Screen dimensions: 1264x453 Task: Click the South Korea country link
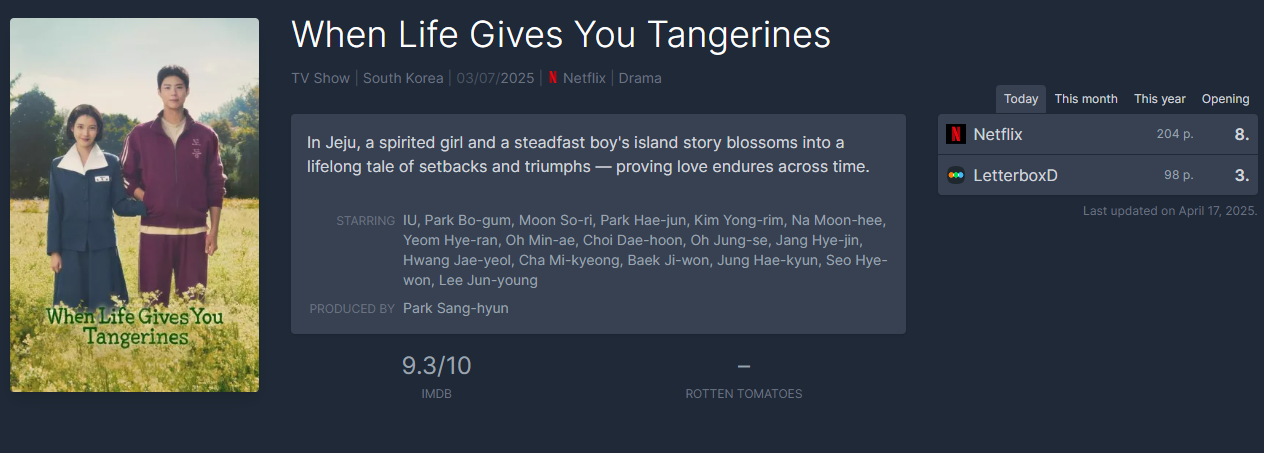[x=403, y=78]
